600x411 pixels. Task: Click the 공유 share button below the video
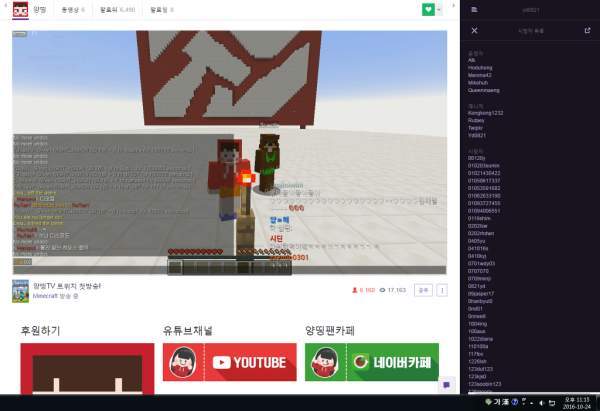click(423, 290)
